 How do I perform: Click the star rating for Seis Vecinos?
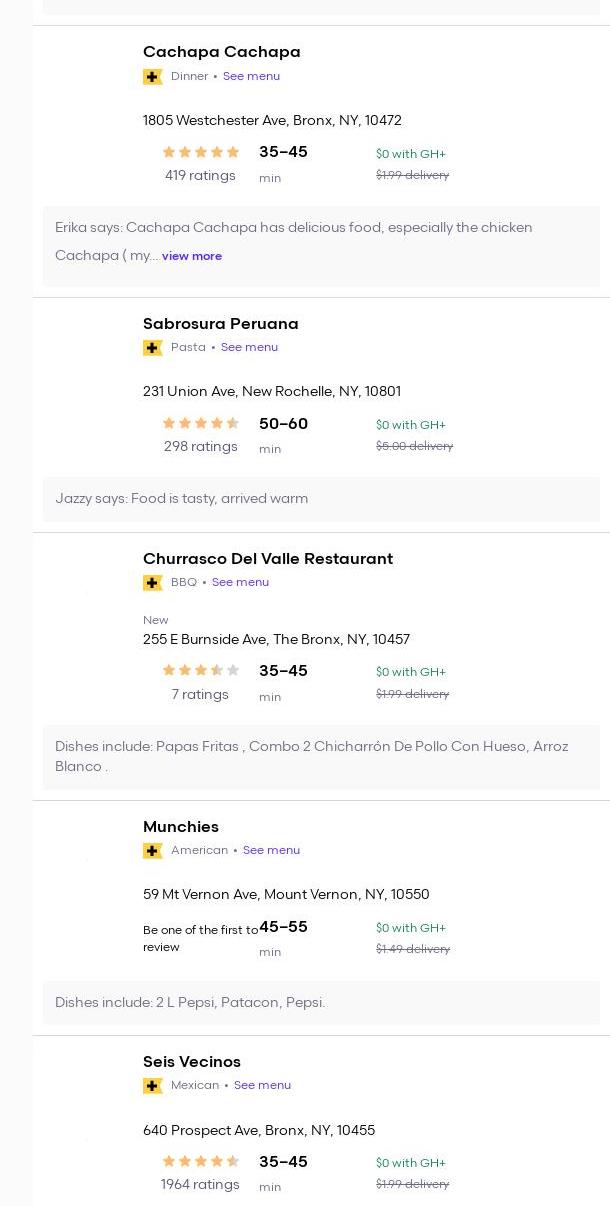pyautogui.click(x=200, y=1161)
